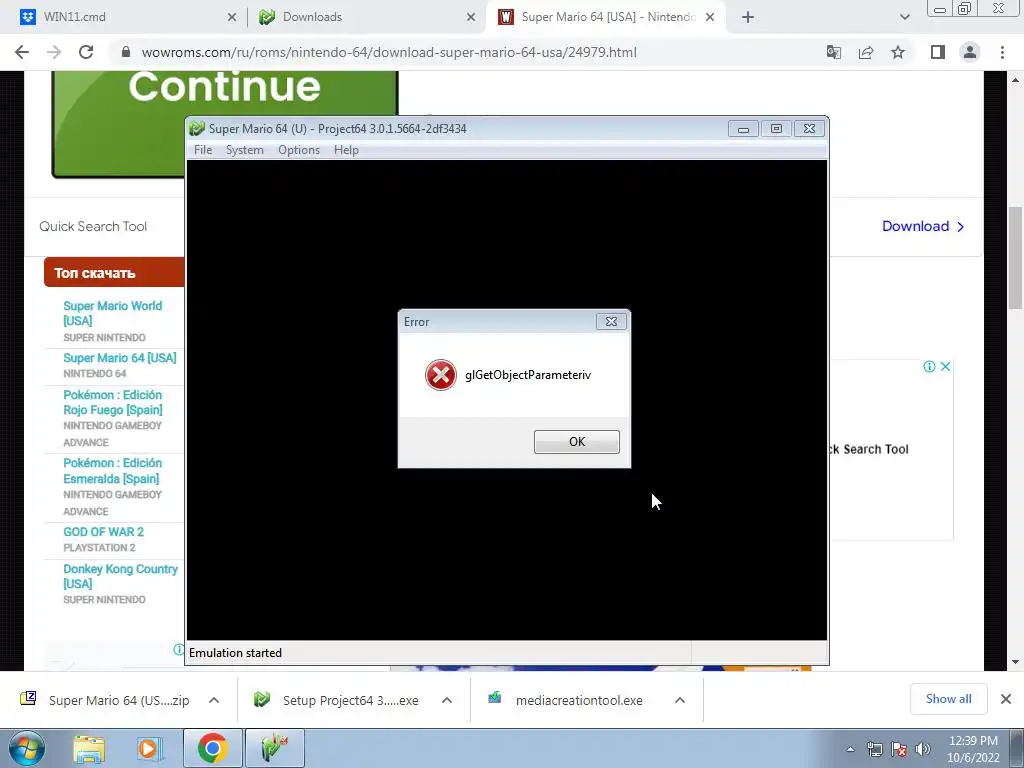This screenshot has width=1024, height=768.
Task: Click OK in the Error dialog
Action: (x=577, y=441)
